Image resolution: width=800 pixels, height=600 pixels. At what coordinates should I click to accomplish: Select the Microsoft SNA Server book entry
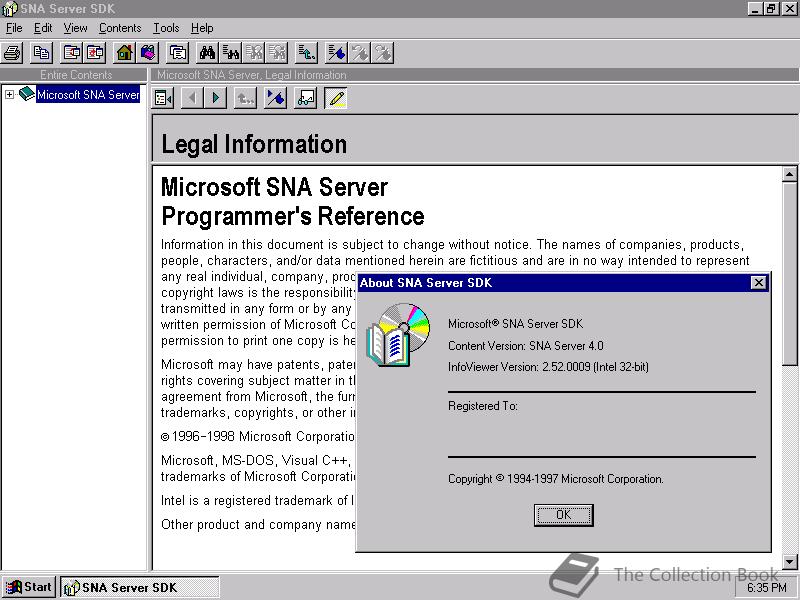tap(88, 94)
